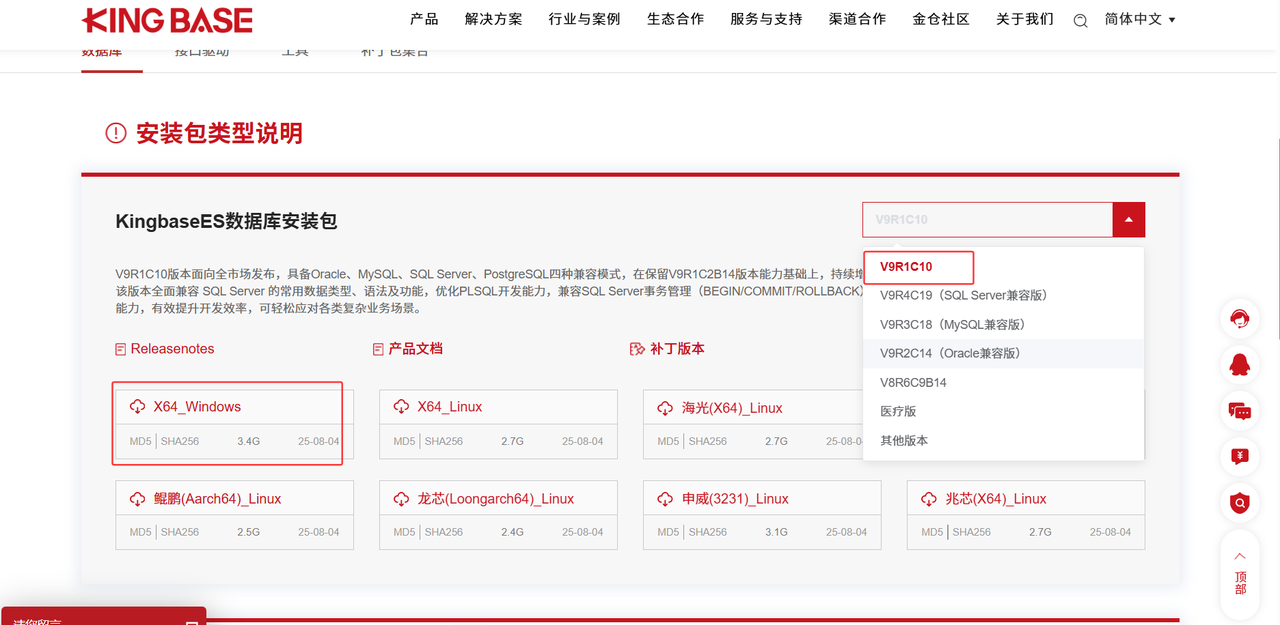Click cloud download icon for 海光(X64)_Linux
Screen dimensions: 1280x625
click(x=666, y=407)
